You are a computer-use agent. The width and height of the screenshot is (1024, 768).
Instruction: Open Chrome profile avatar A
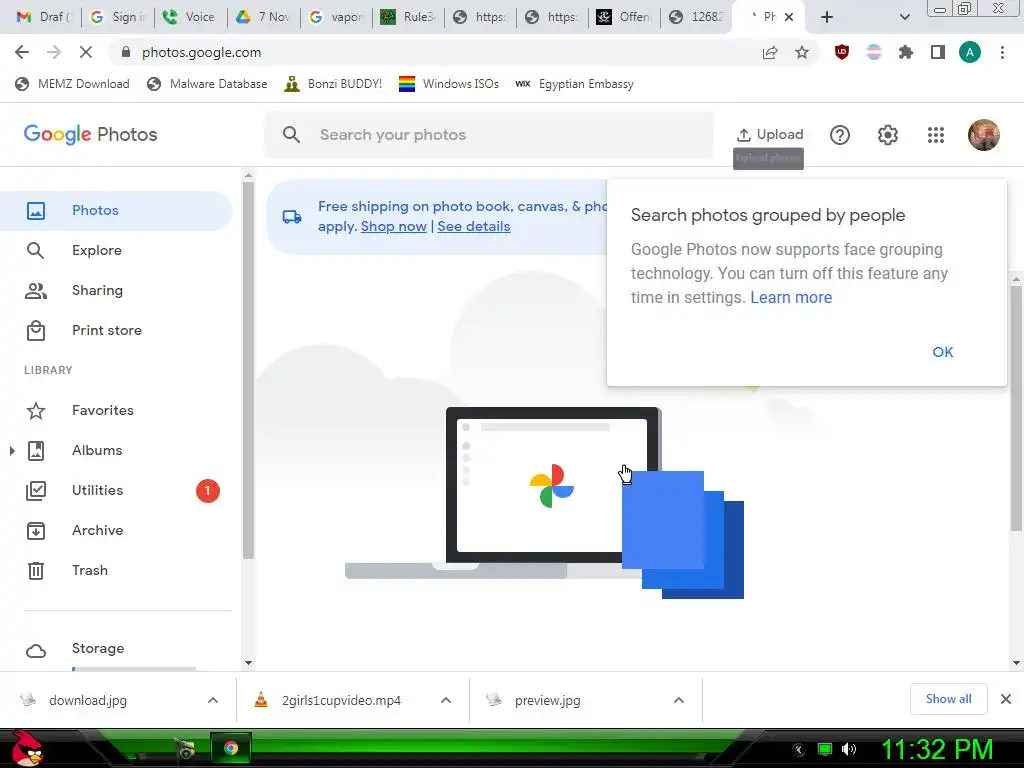[970, 52]
